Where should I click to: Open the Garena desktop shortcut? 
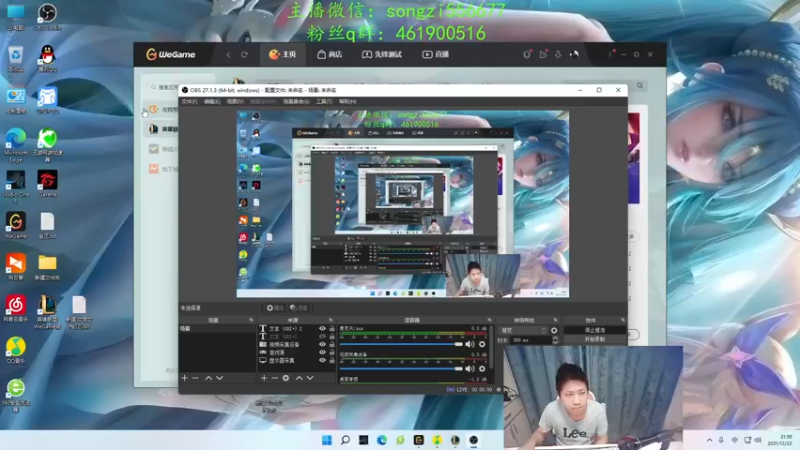[x=47, y=184]
